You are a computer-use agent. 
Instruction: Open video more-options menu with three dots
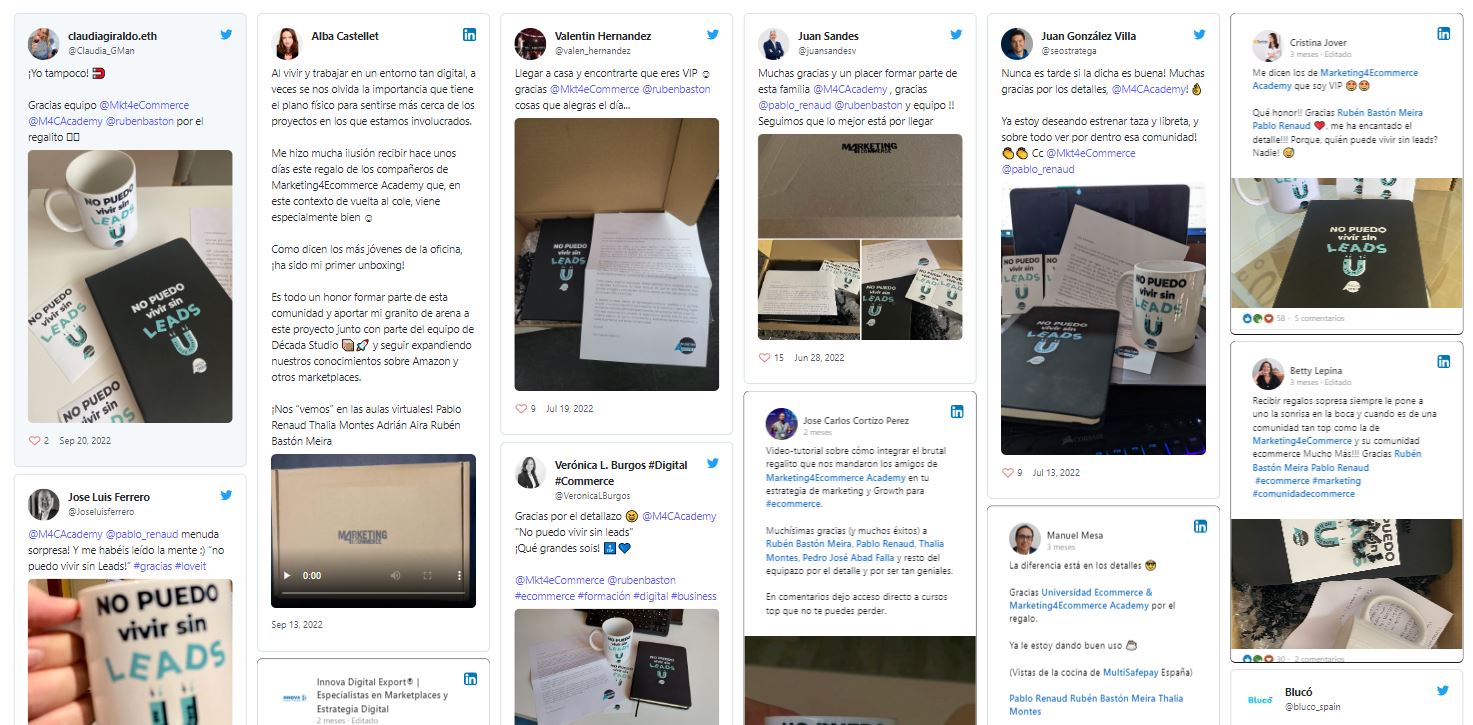click(x=460, y=576)
